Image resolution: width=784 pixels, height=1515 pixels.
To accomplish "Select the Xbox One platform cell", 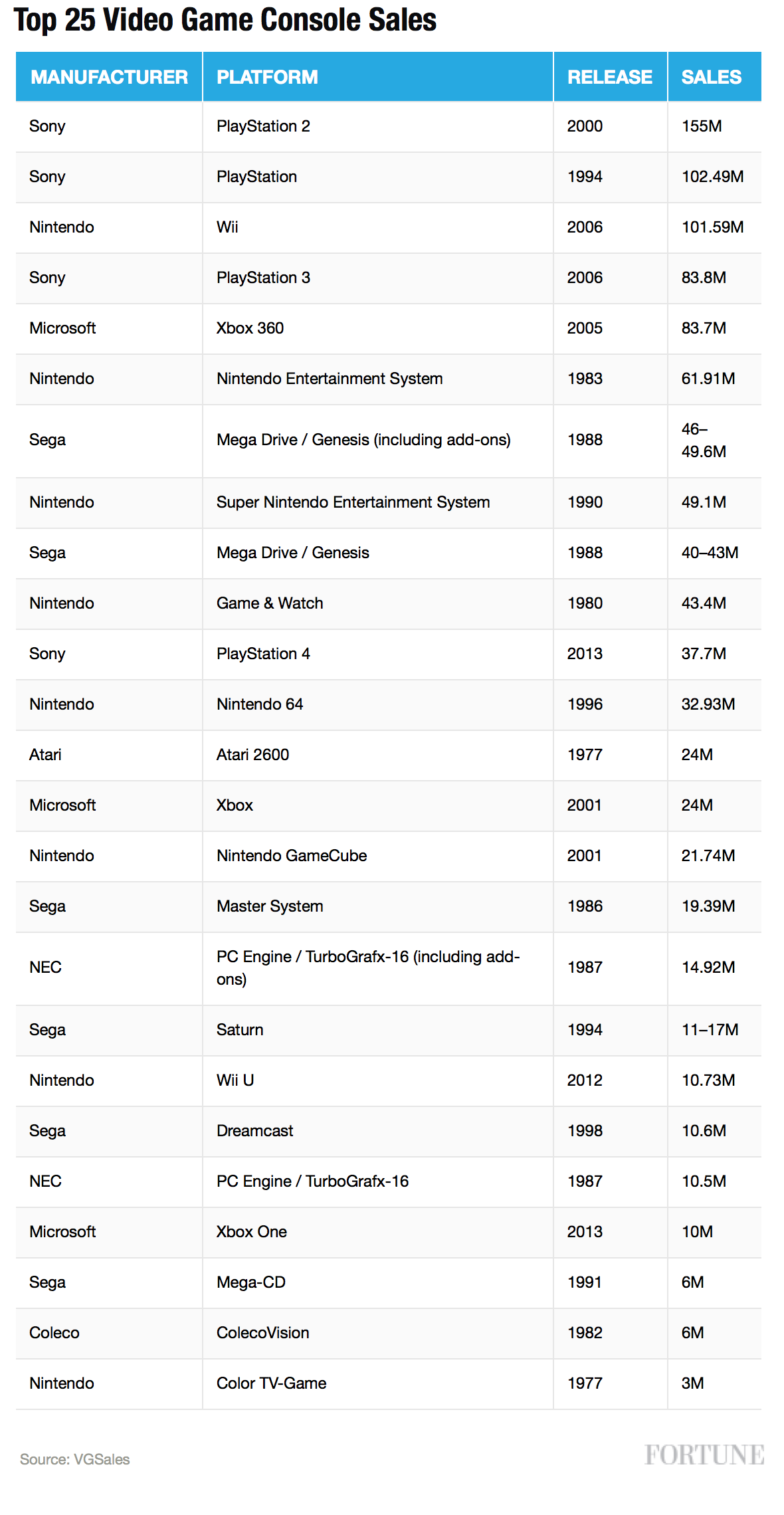I will point(251,1232).
